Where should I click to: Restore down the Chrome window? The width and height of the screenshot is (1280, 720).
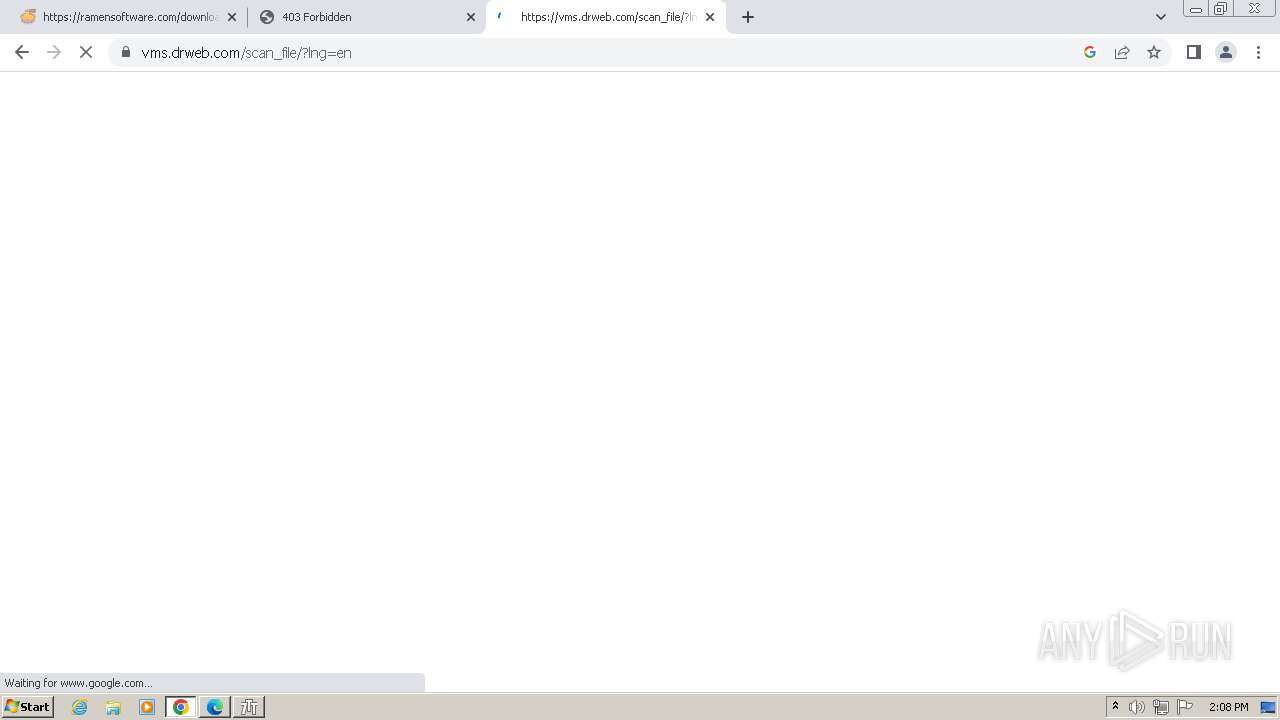click(x=1220, y=9)
